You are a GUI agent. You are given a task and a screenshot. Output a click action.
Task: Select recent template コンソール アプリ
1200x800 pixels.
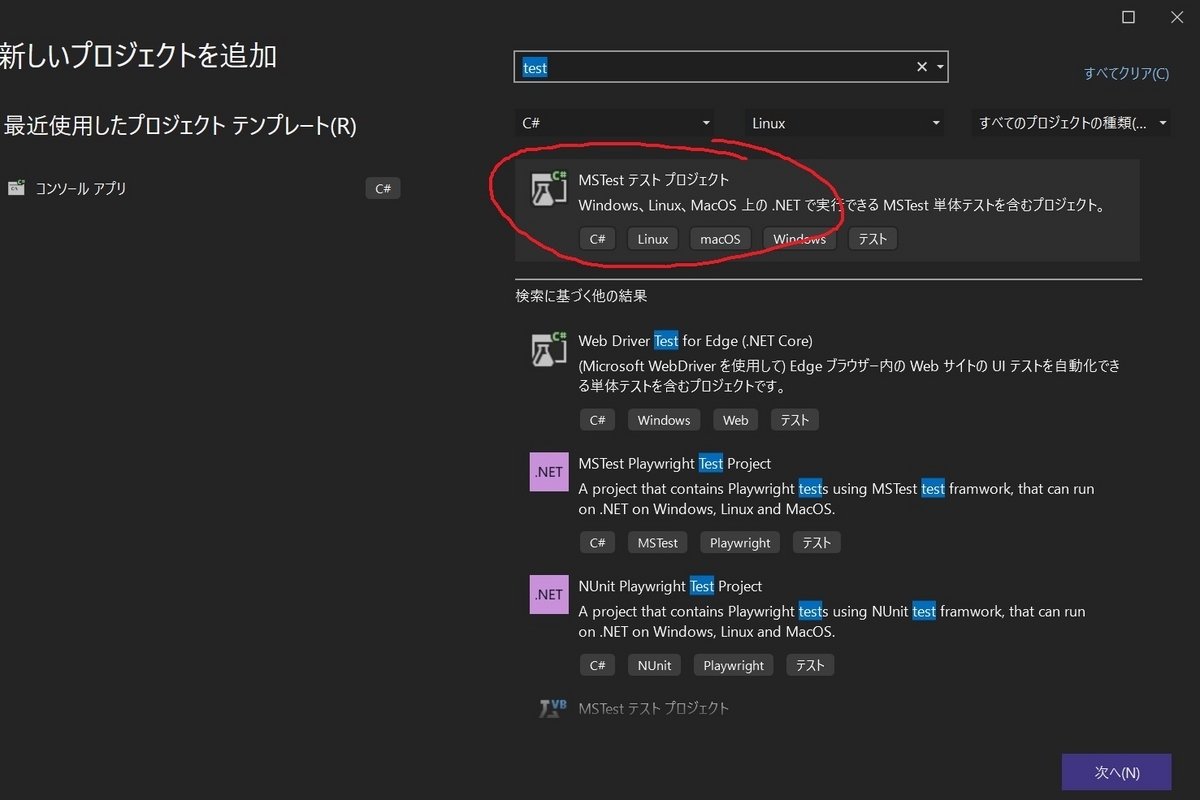tap(203, 188)
